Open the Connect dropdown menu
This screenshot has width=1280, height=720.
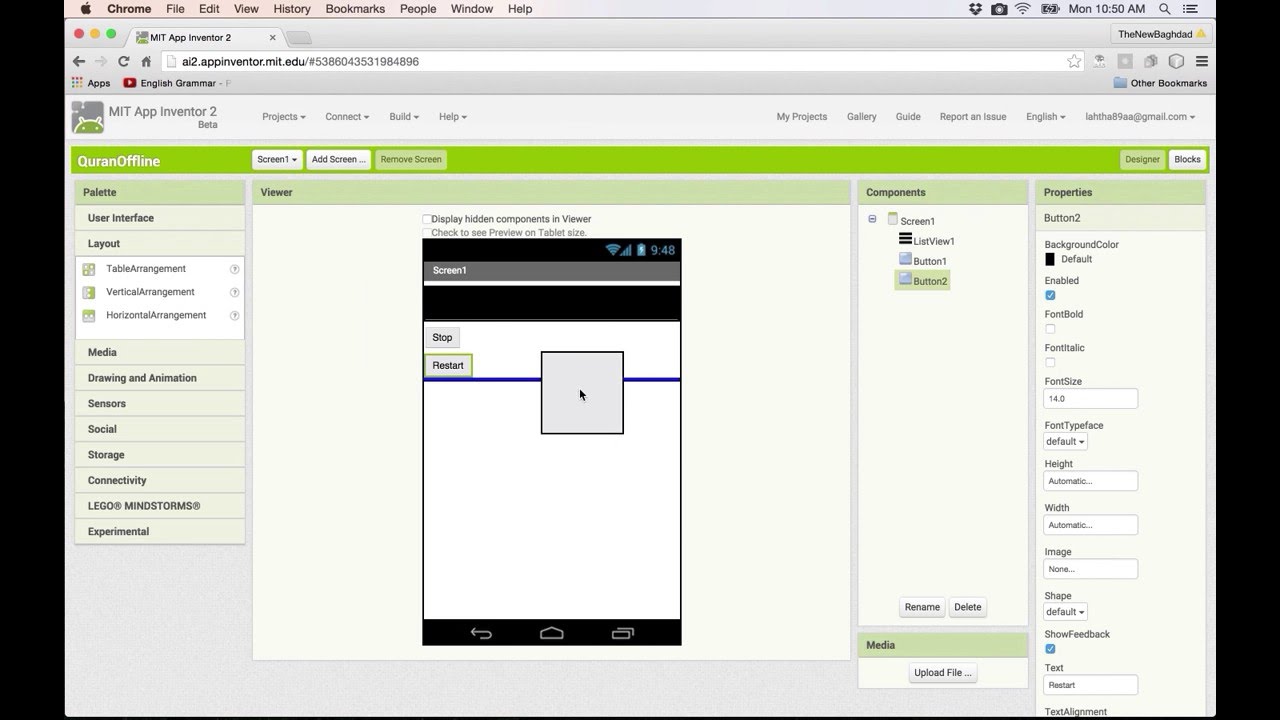click(x=347, y=117)
